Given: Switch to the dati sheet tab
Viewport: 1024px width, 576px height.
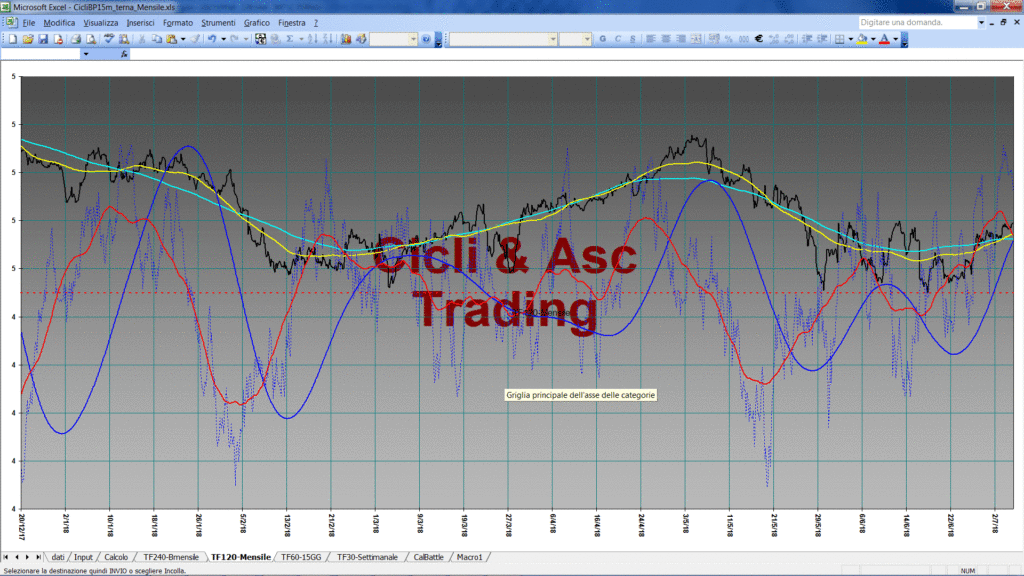Looking at the screenshot, I should [x=58, y=557].
